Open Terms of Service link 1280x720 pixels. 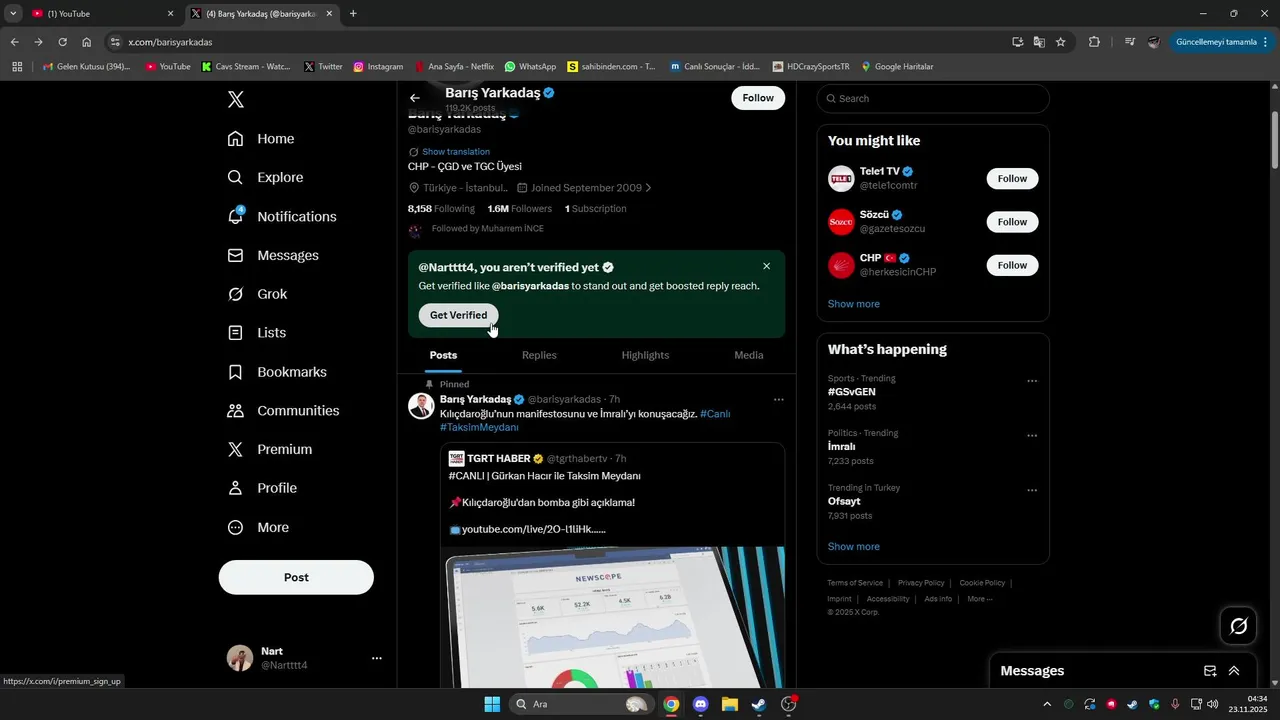pyautogui.click(x=855, y=583)
